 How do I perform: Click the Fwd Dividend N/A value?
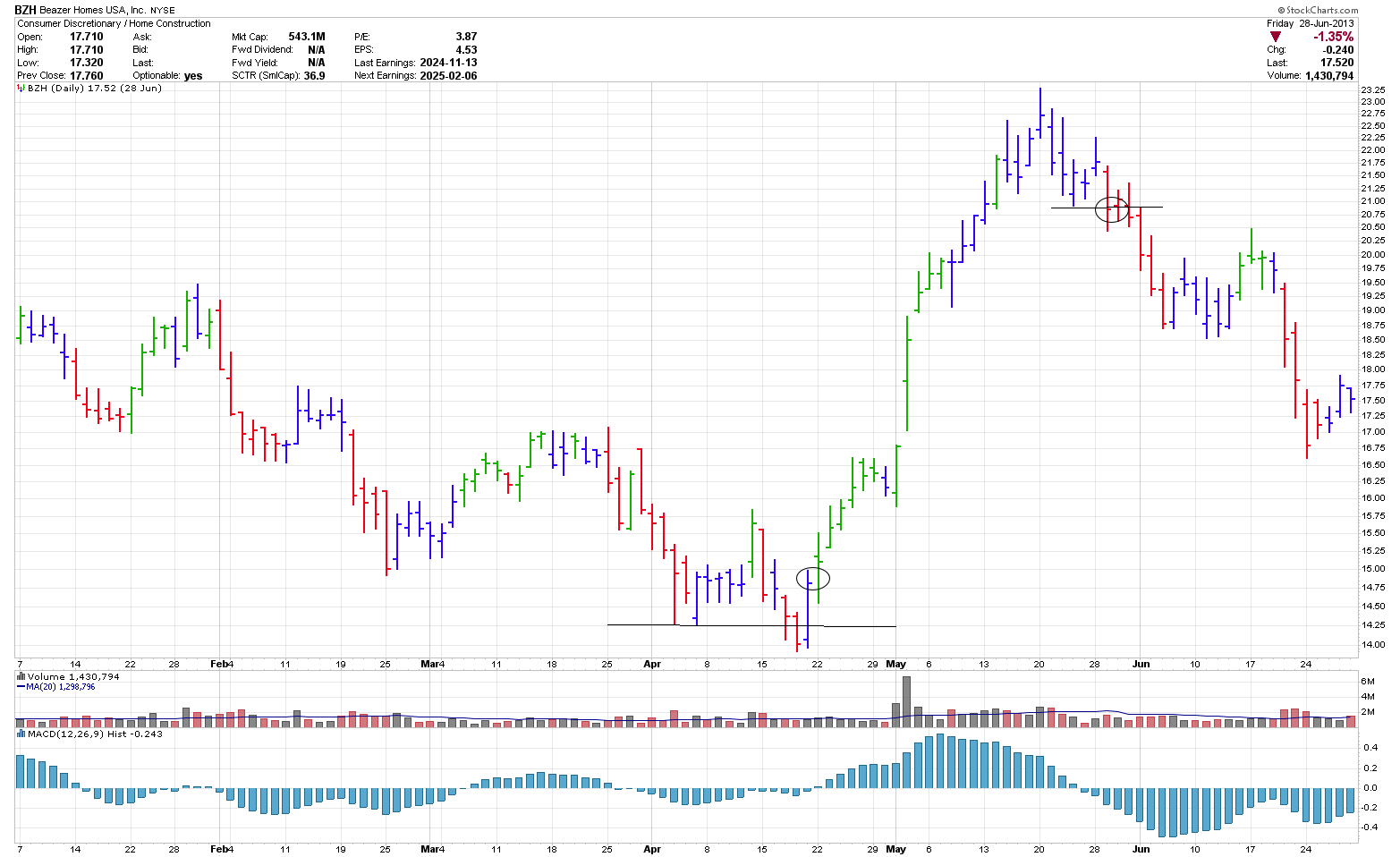316,50
